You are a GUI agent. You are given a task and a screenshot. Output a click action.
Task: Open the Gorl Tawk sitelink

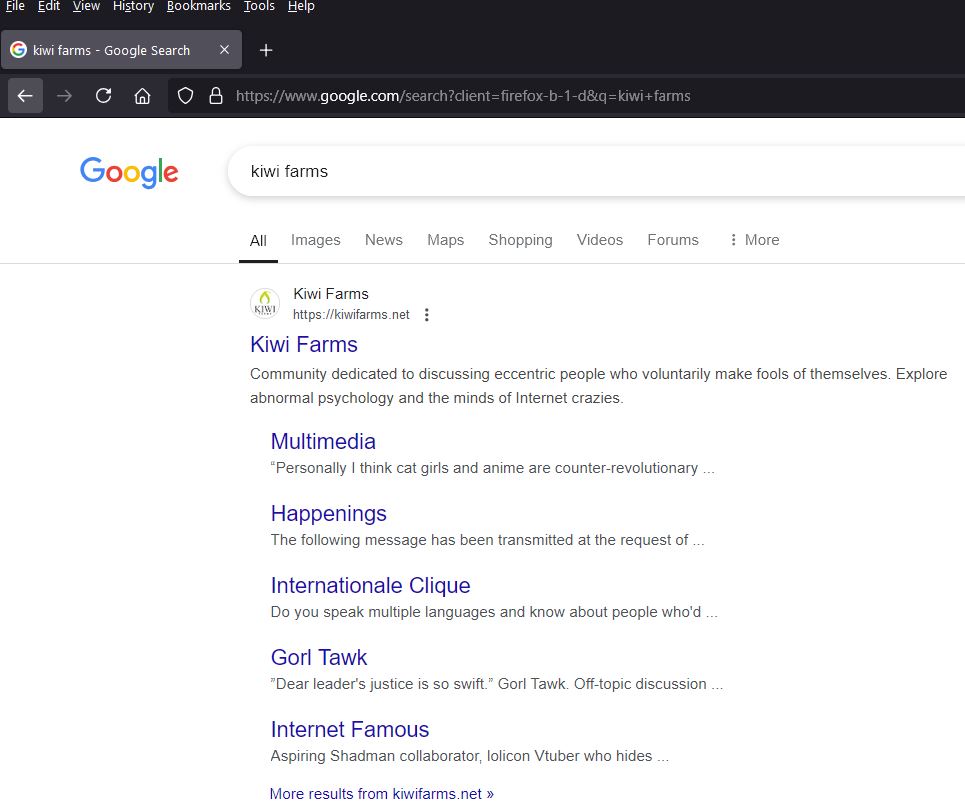[x=319, y=658]
